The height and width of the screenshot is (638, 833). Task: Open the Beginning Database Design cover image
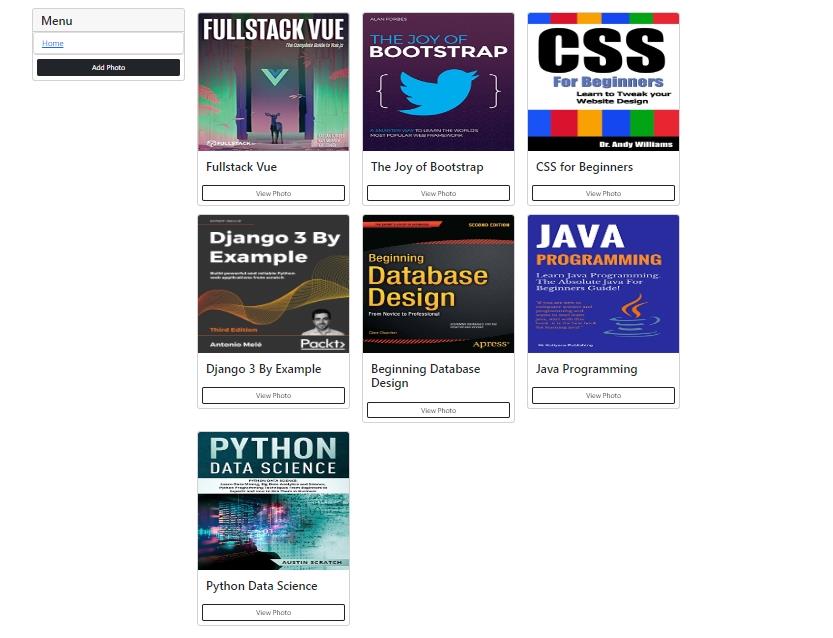[x=438, y=284]
